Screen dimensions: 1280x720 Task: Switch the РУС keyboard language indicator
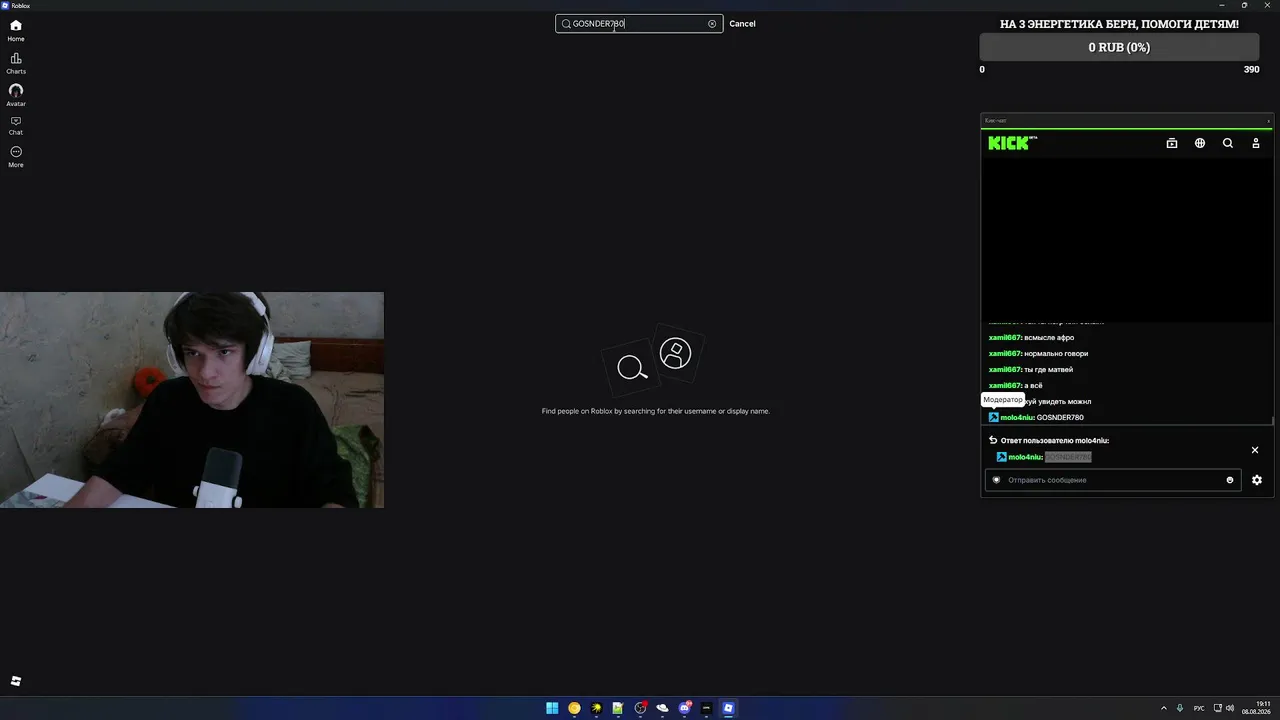(1199, 708)
